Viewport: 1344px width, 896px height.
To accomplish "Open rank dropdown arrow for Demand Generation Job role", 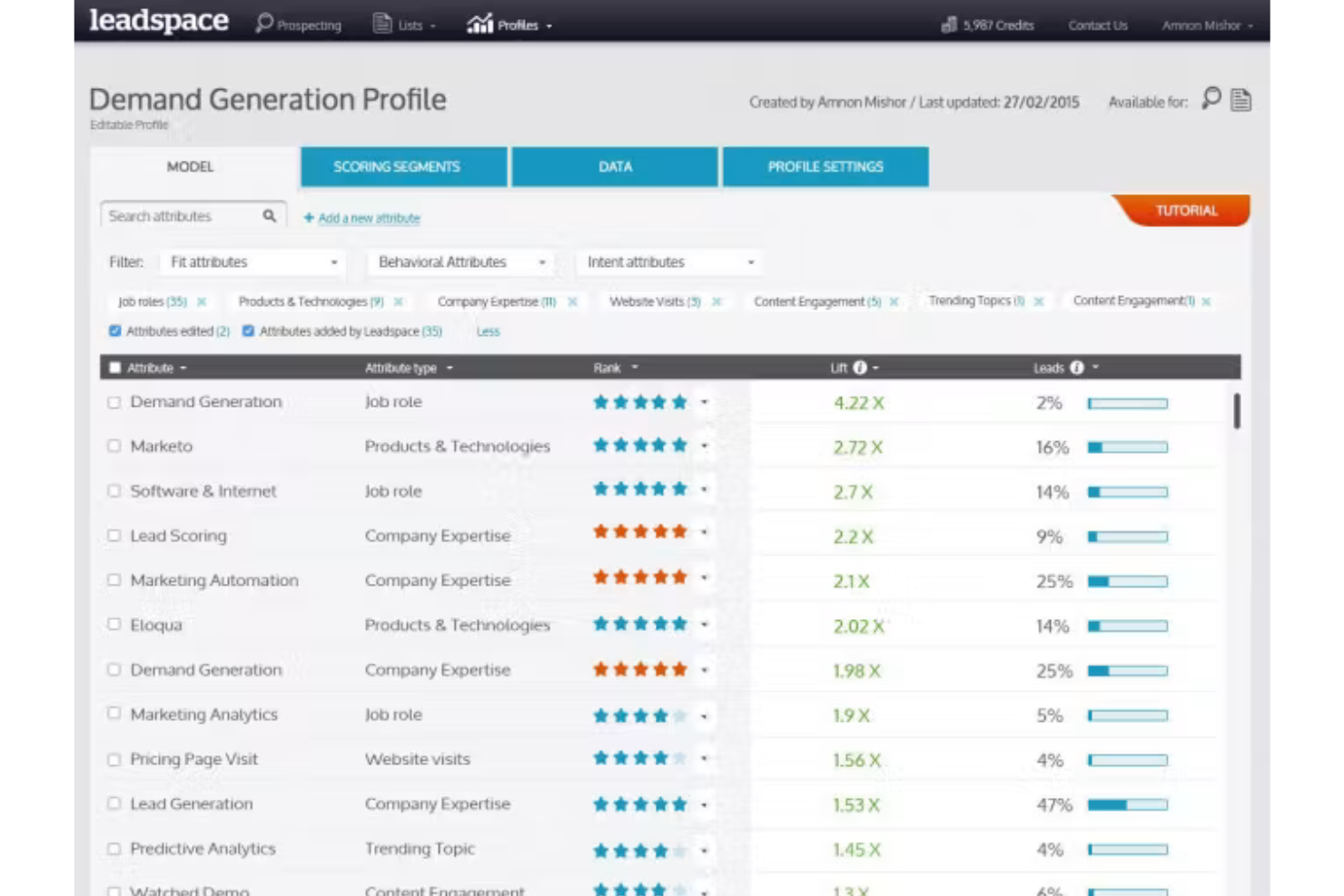I will point(705,401).
